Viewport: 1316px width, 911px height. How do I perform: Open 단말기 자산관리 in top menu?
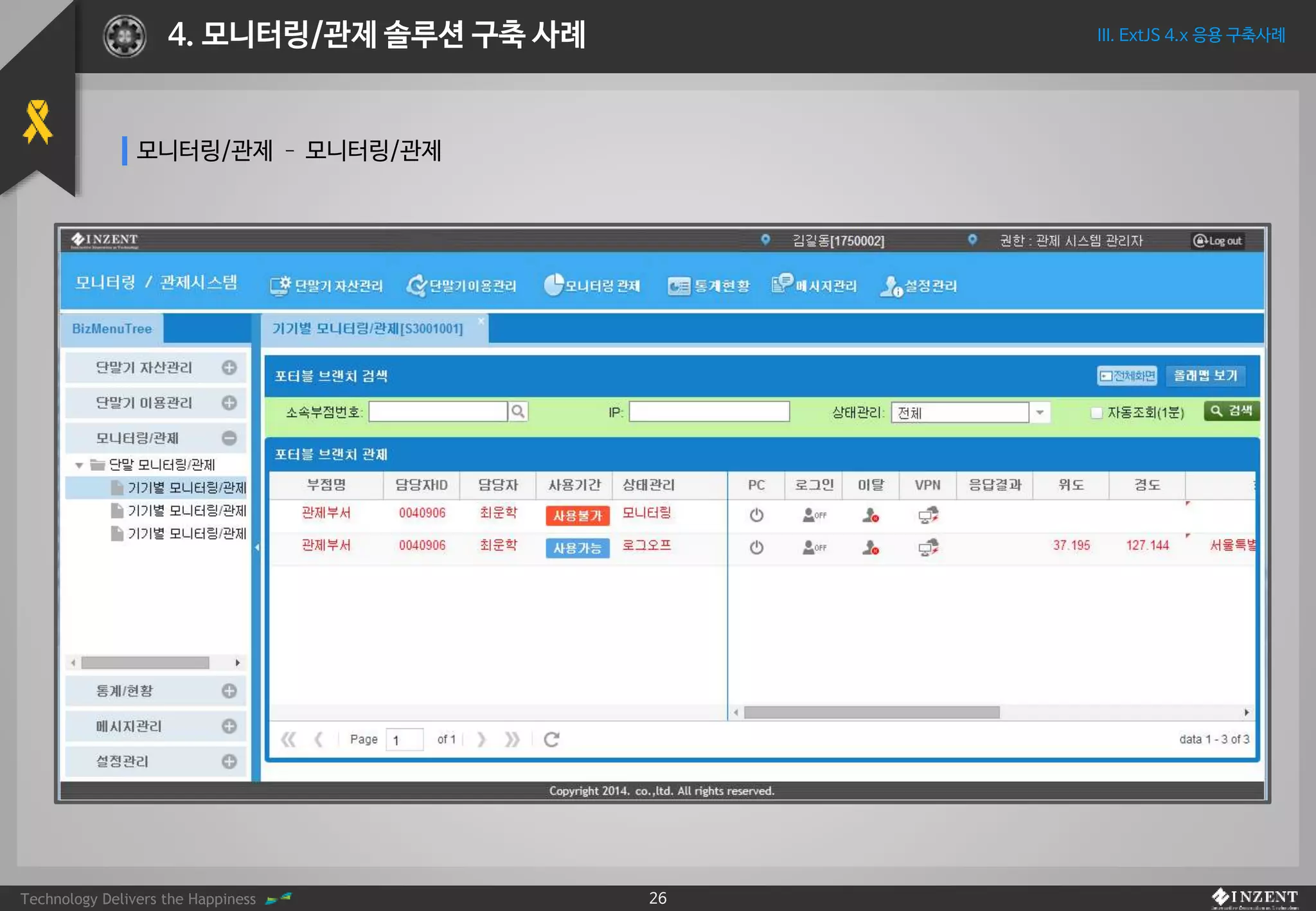click(x=326, y=286)
